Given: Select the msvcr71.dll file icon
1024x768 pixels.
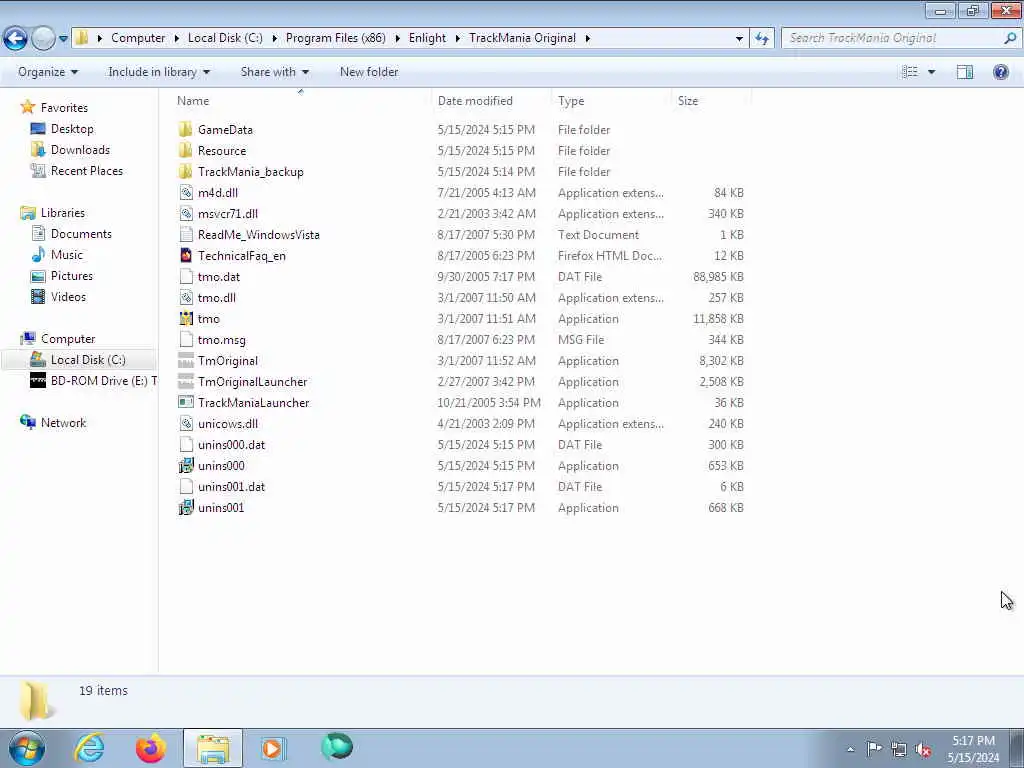Looking at the screenshot, I should [x=185, y=214].
